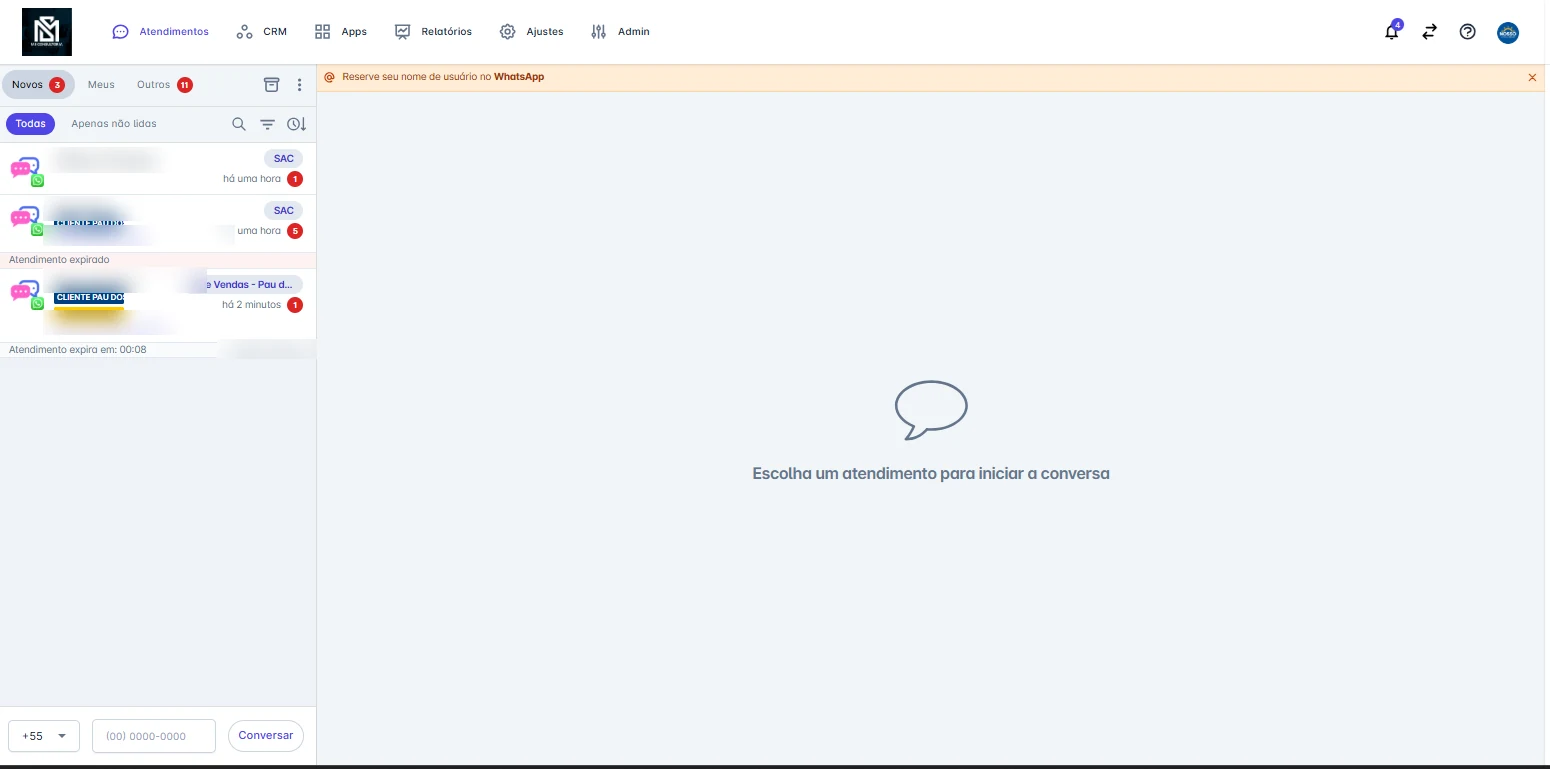
Task: Toggle sort by time icon
Action: (296, 124)
